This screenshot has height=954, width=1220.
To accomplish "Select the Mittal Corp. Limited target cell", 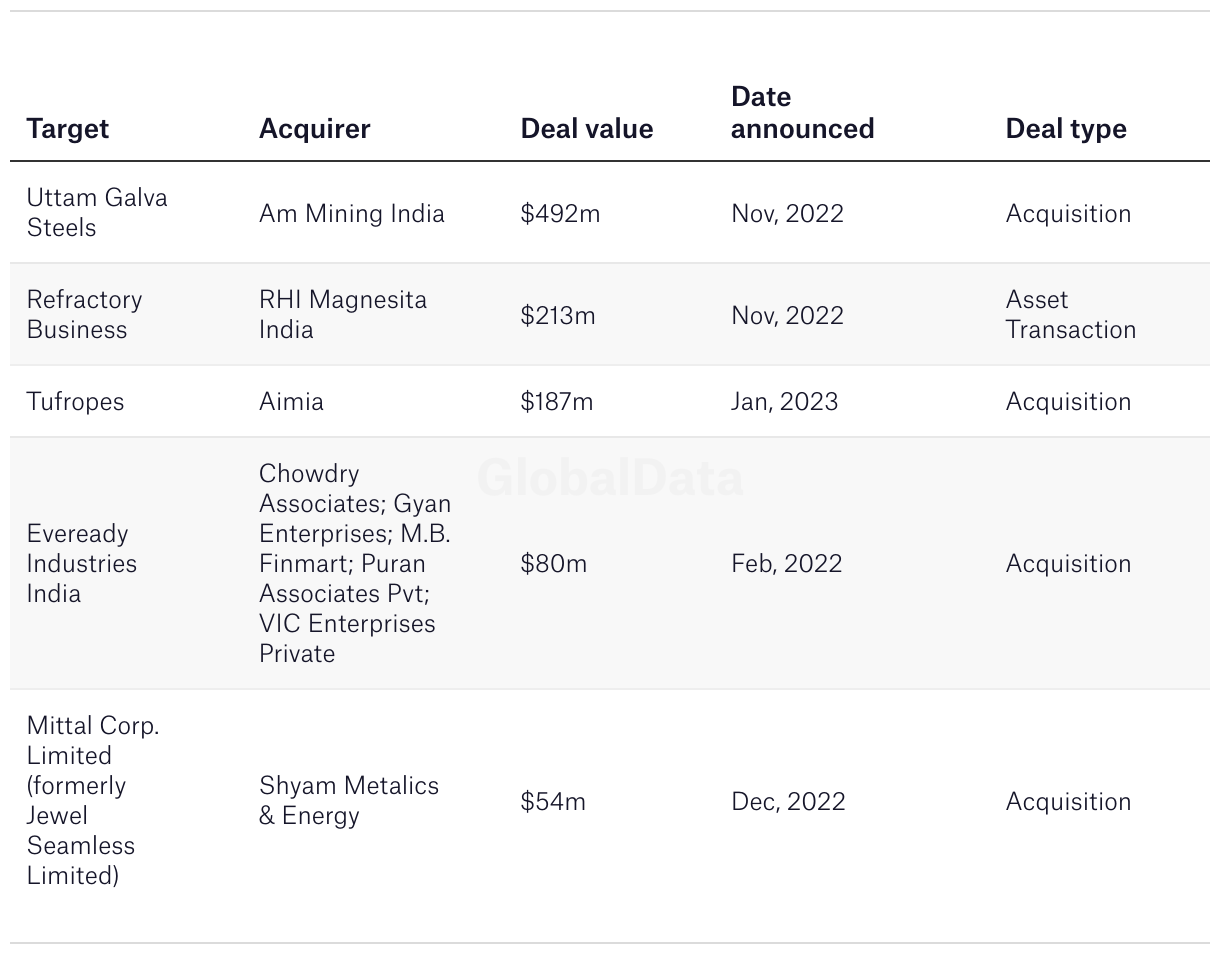I will (93, 800).
